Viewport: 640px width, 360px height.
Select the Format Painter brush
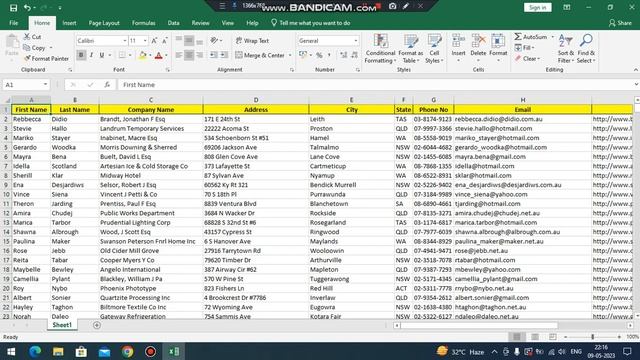pyautogui.click(x=27, y=58)
